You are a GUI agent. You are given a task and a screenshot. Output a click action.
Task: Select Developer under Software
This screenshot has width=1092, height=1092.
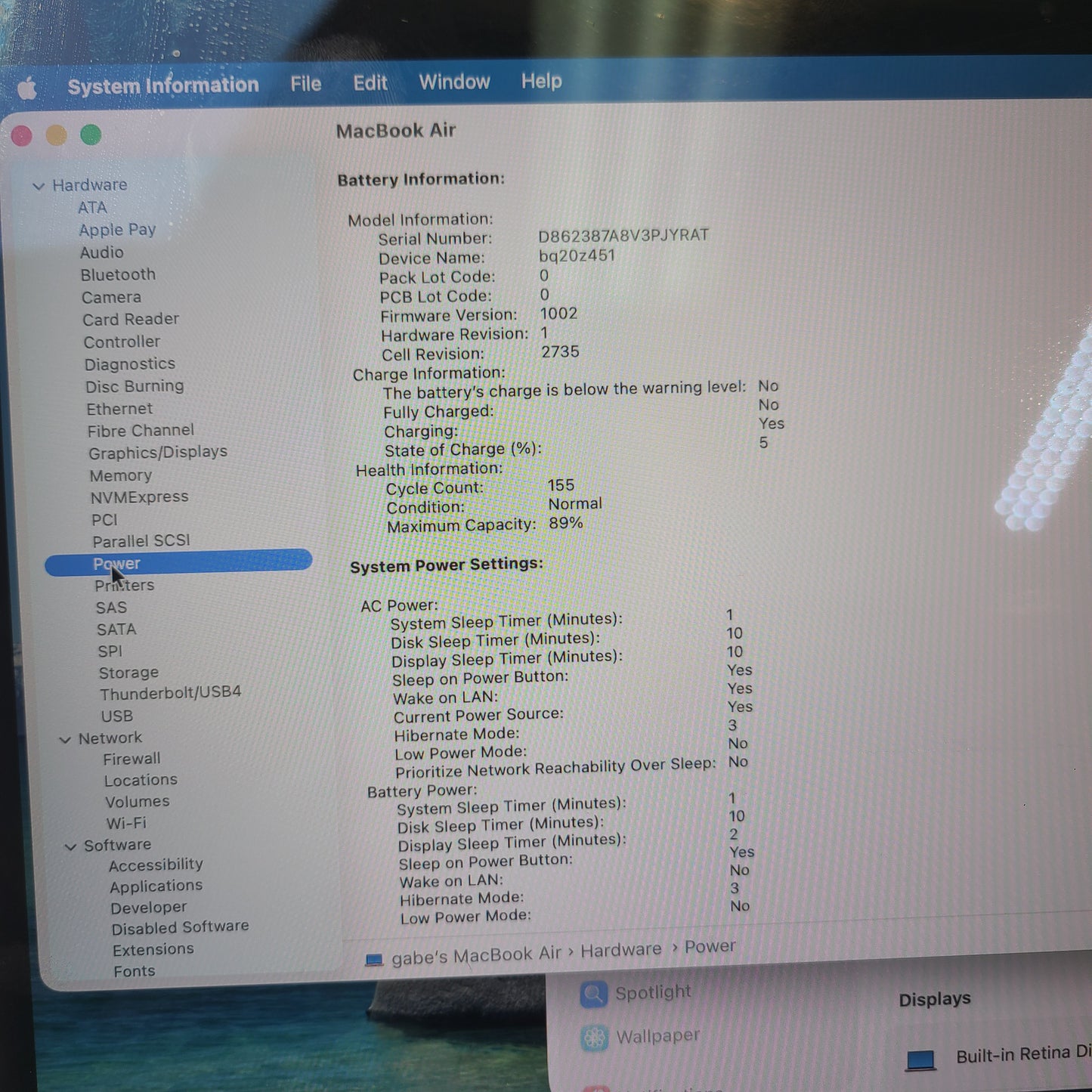(148, 908)
